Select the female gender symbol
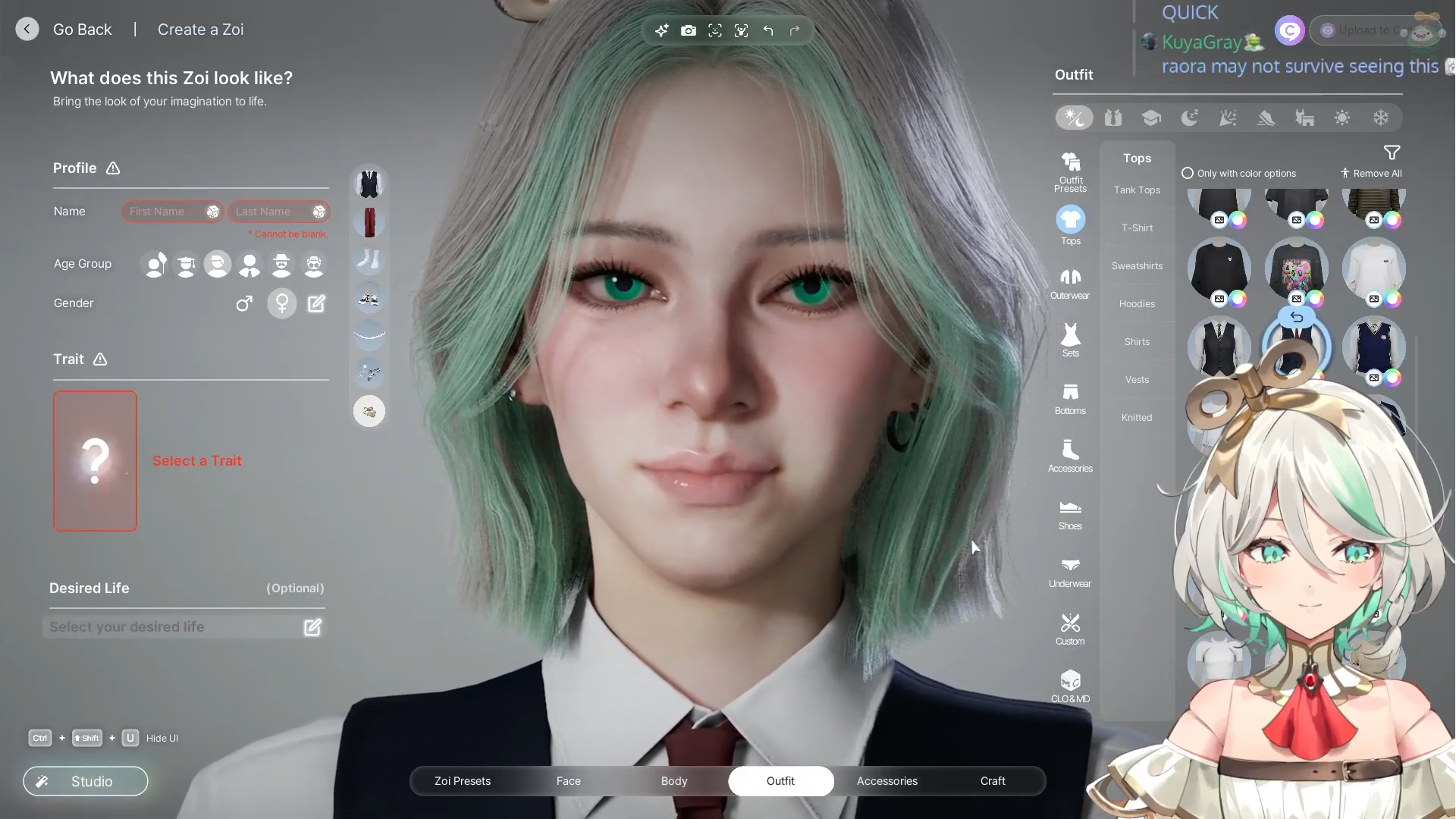Screen dimensions: 1456x819 tap(282, 303)
